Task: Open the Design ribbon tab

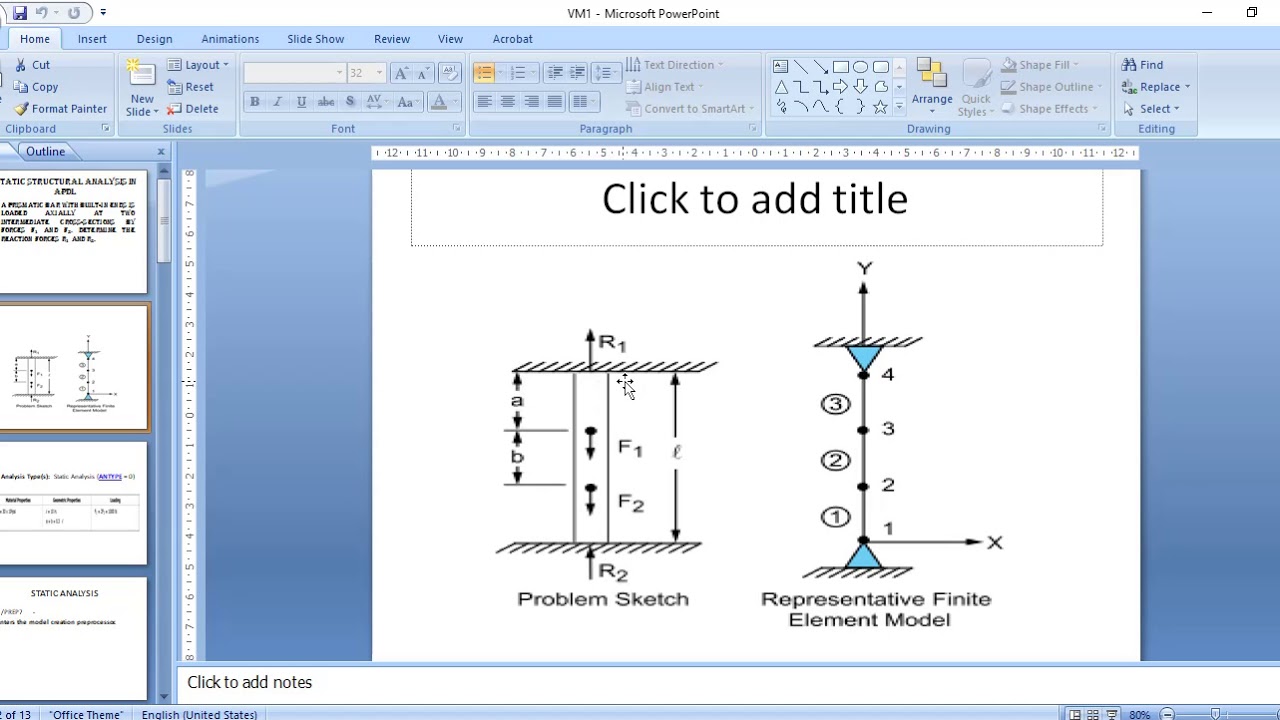Action: tap(154, 39)
